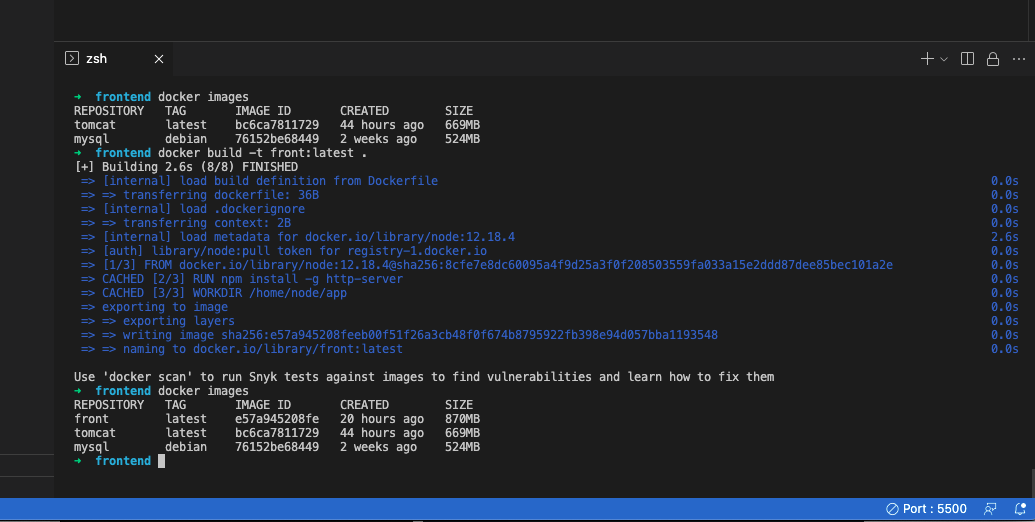Open the new terminal profile dropdown chevron
Image resolution: width=1035 pixels, height=522 pixels.
coord(944,59)
